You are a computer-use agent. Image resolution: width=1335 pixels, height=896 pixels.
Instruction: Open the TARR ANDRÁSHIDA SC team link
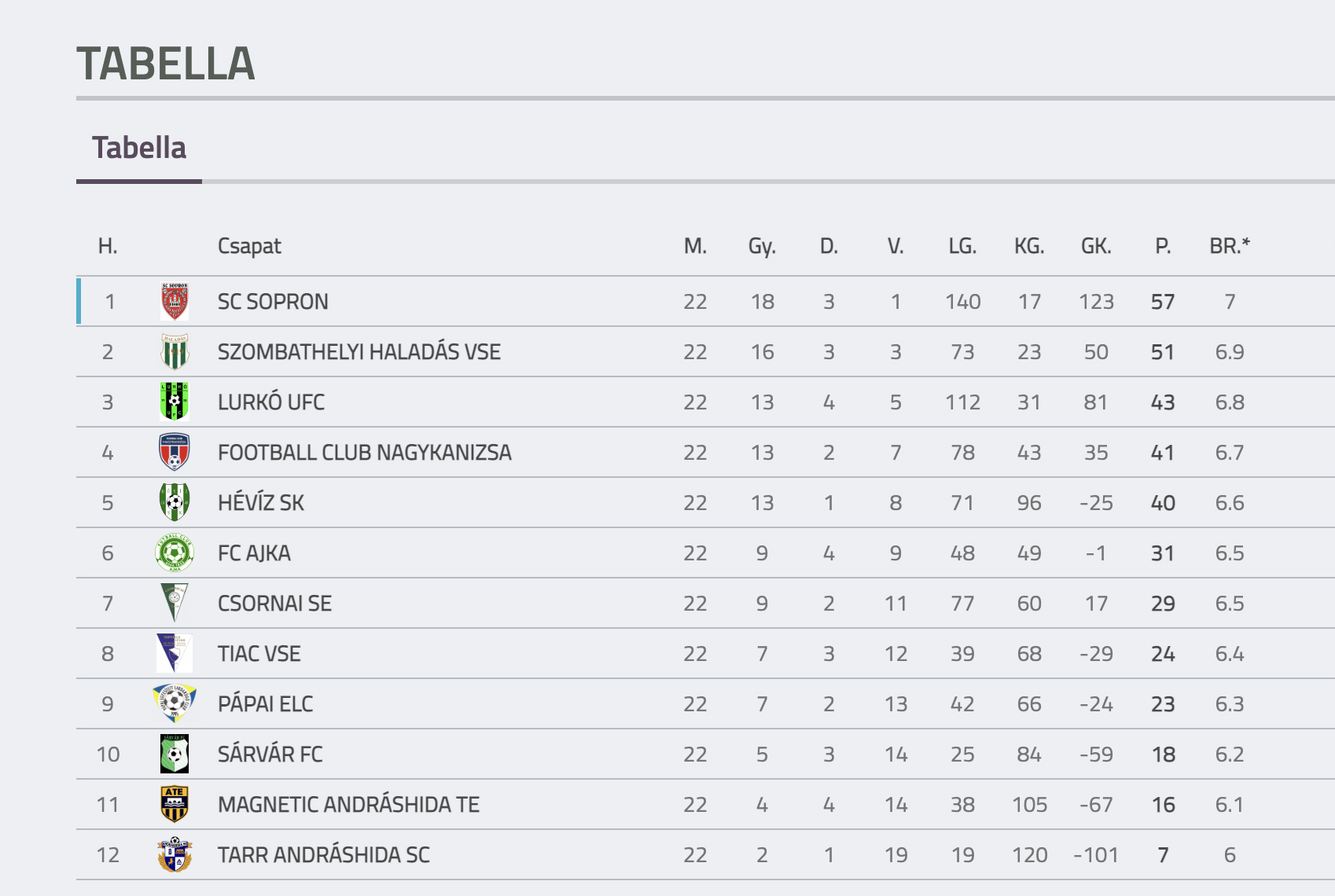click(324, 855)
